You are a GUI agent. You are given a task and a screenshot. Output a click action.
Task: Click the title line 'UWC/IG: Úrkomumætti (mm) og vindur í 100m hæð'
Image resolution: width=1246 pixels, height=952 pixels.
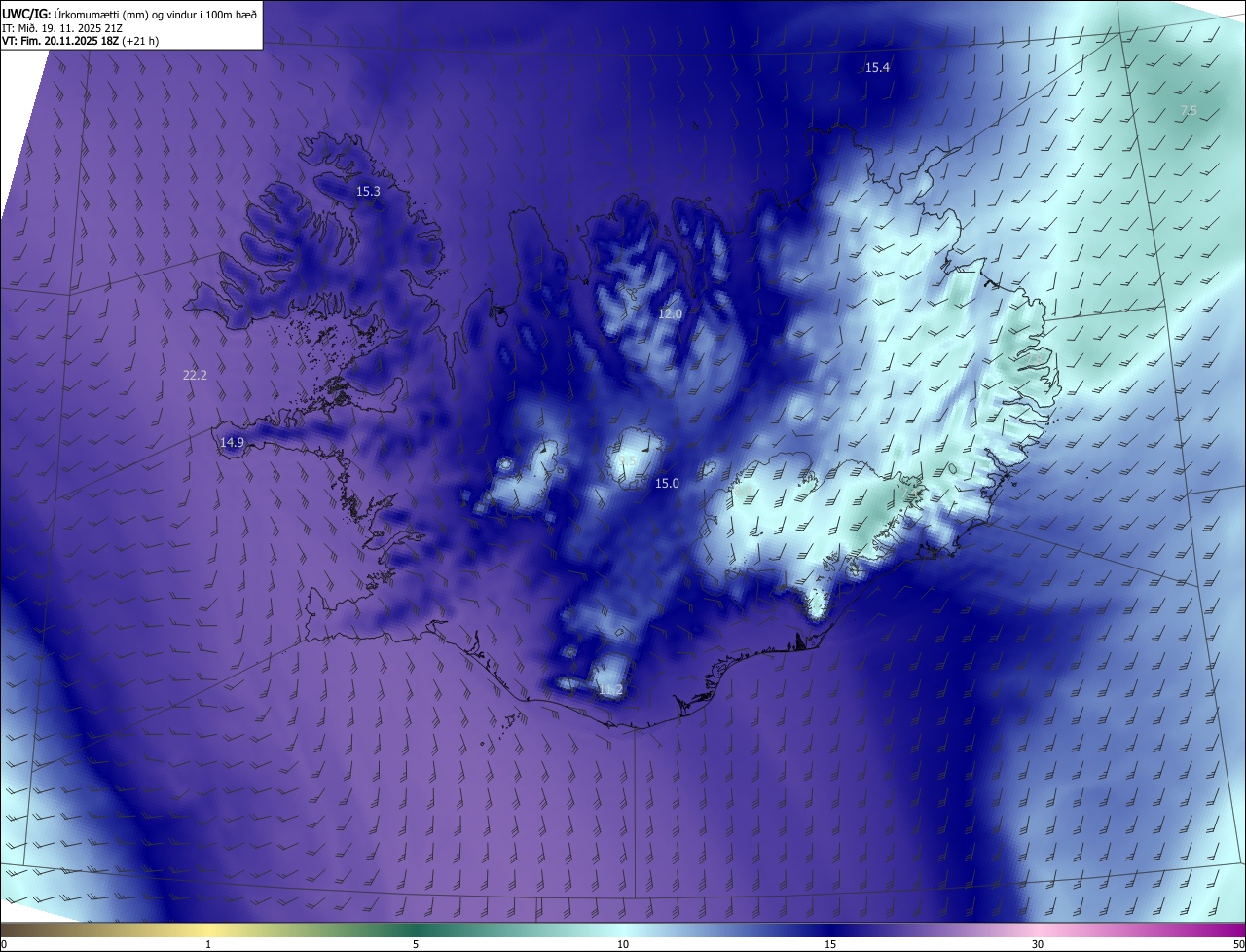point(129,14)
